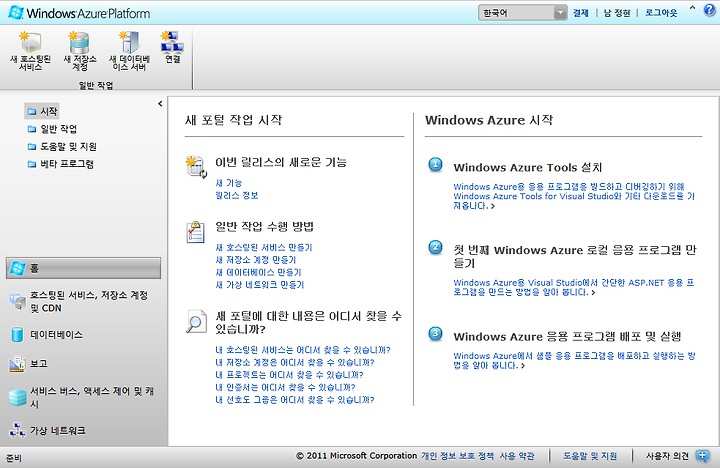This screenshot has height=468, width=720.
Task: Click the 일반 작업 수행 방법 clipboard icon
Action: coord(195,231)
